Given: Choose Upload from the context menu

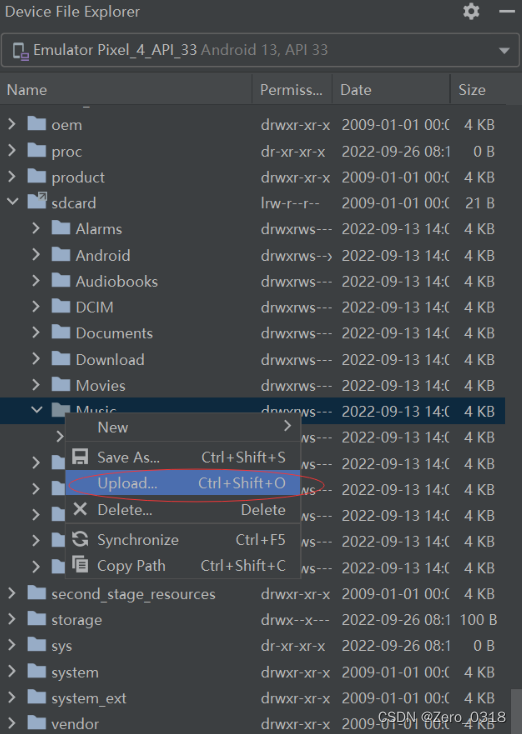Looking at the screenshot, I should pyautogui.click(x=183, y=483).
